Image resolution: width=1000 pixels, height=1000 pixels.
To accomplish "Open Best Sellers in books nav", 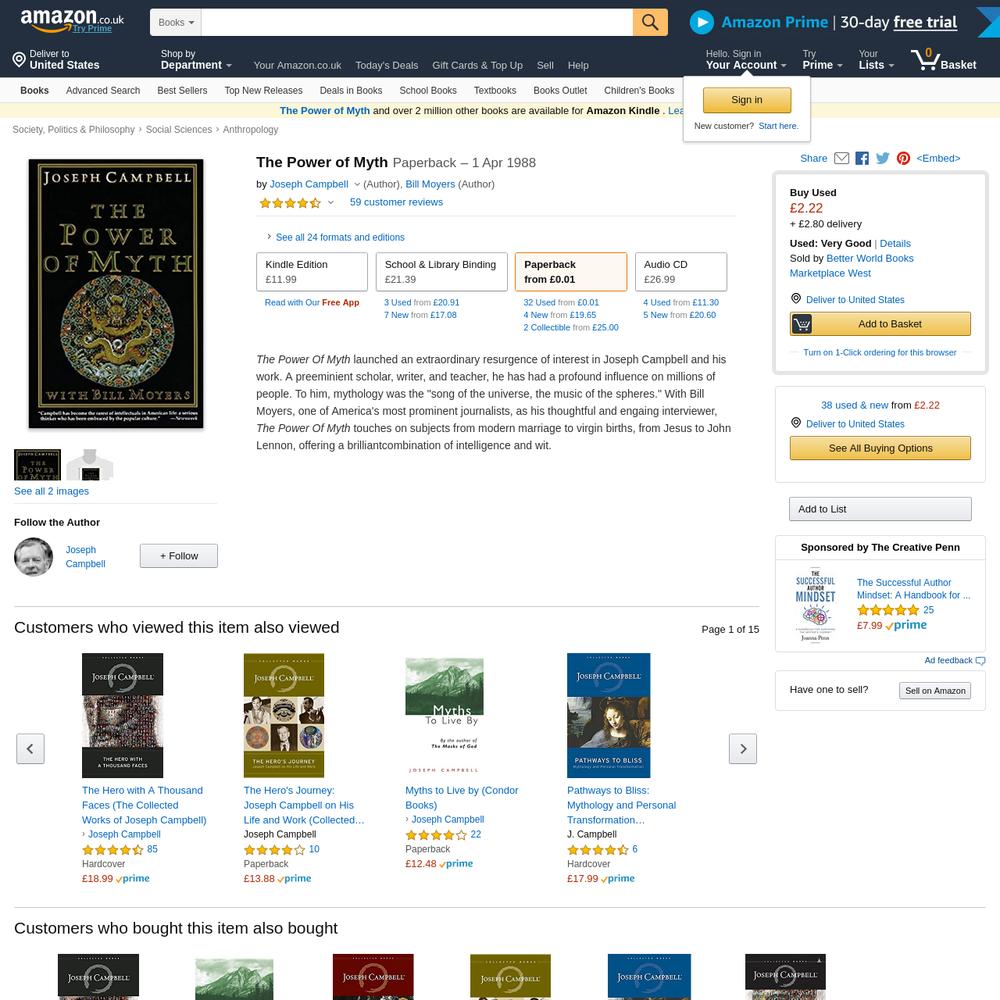I will (182, 91).
